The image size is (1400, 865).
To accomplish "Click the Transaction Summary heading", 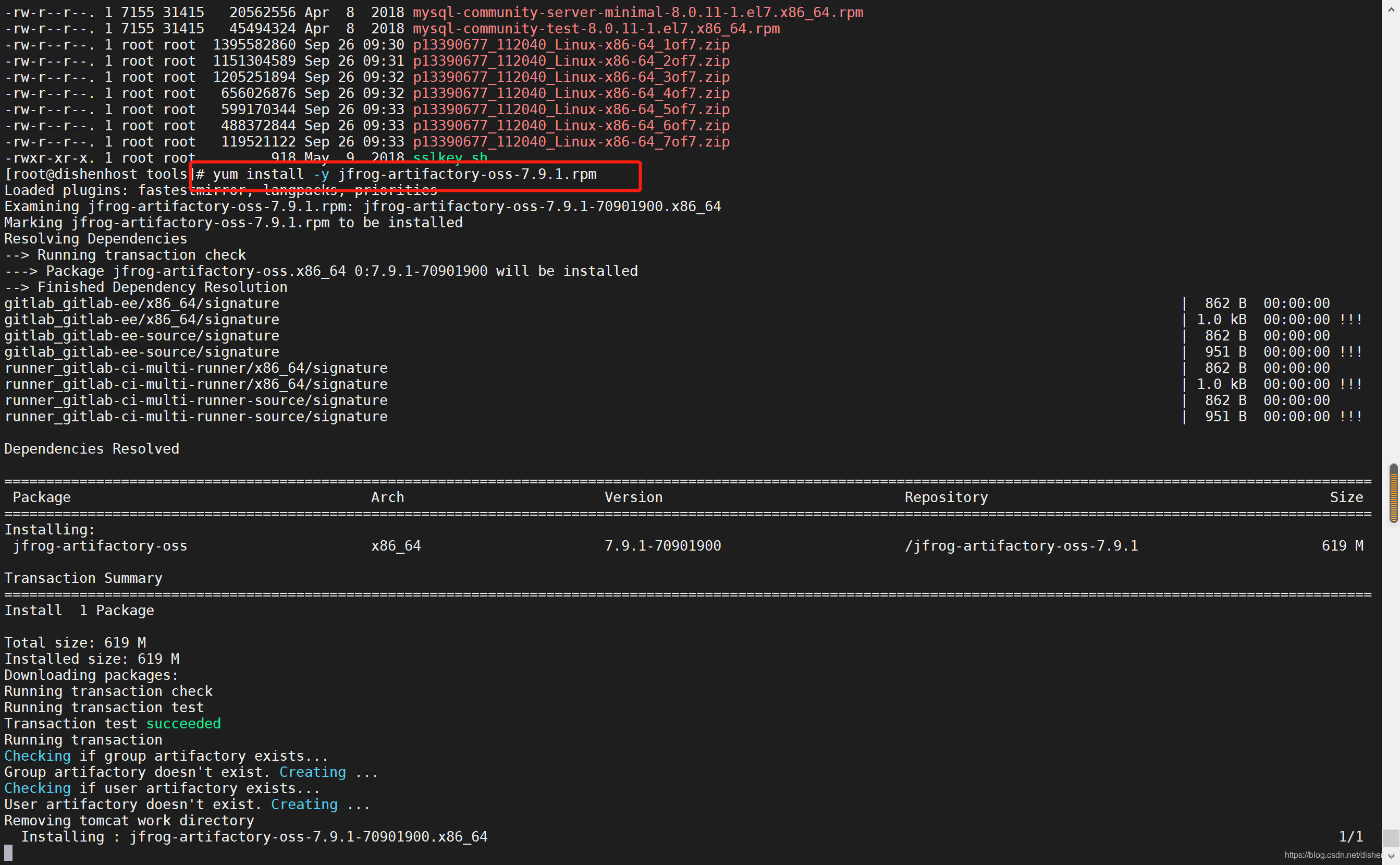I will point(83,578).
